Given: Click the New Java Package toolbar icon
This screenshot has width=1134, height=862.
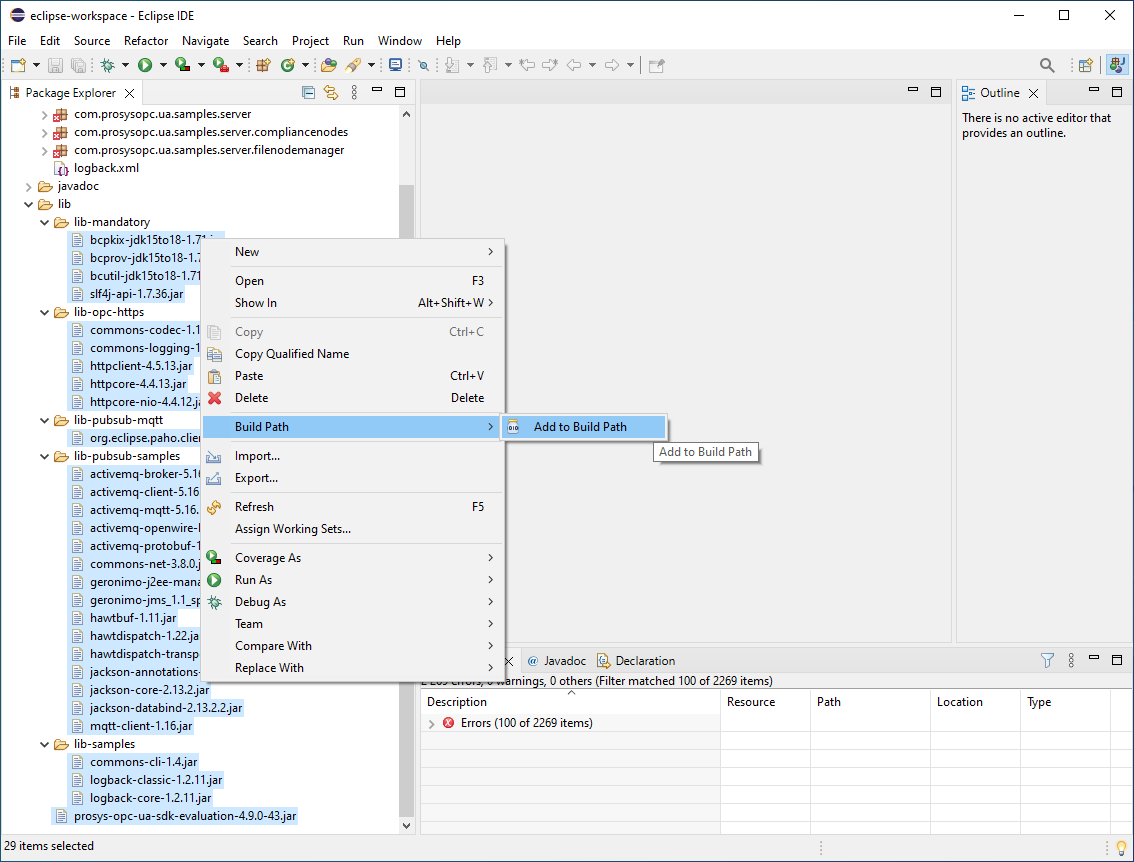Looking at the screenshot, I should point(264,65).
